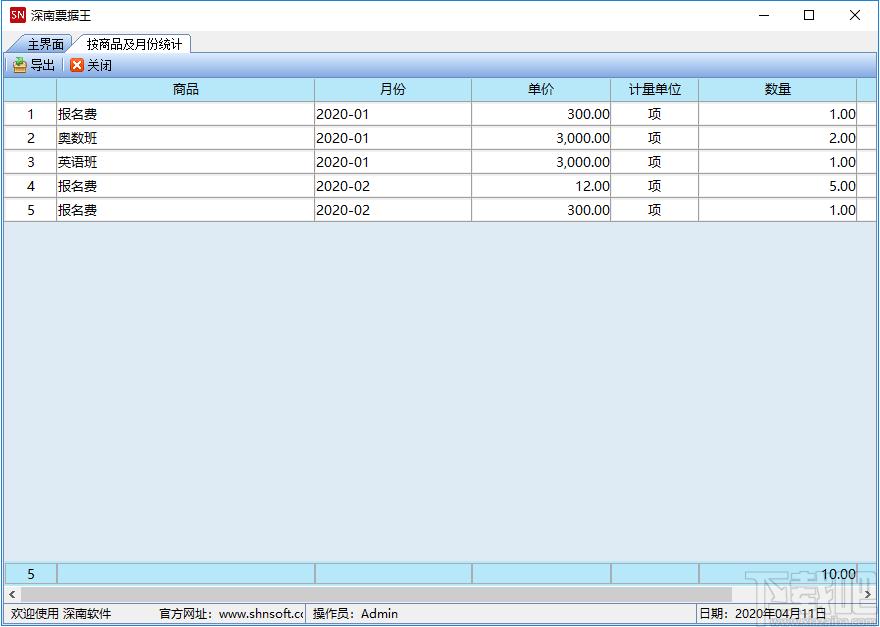Click the red 关闭 close icon
The width and height of the screenshot is (880, 627).
point(77,66)
